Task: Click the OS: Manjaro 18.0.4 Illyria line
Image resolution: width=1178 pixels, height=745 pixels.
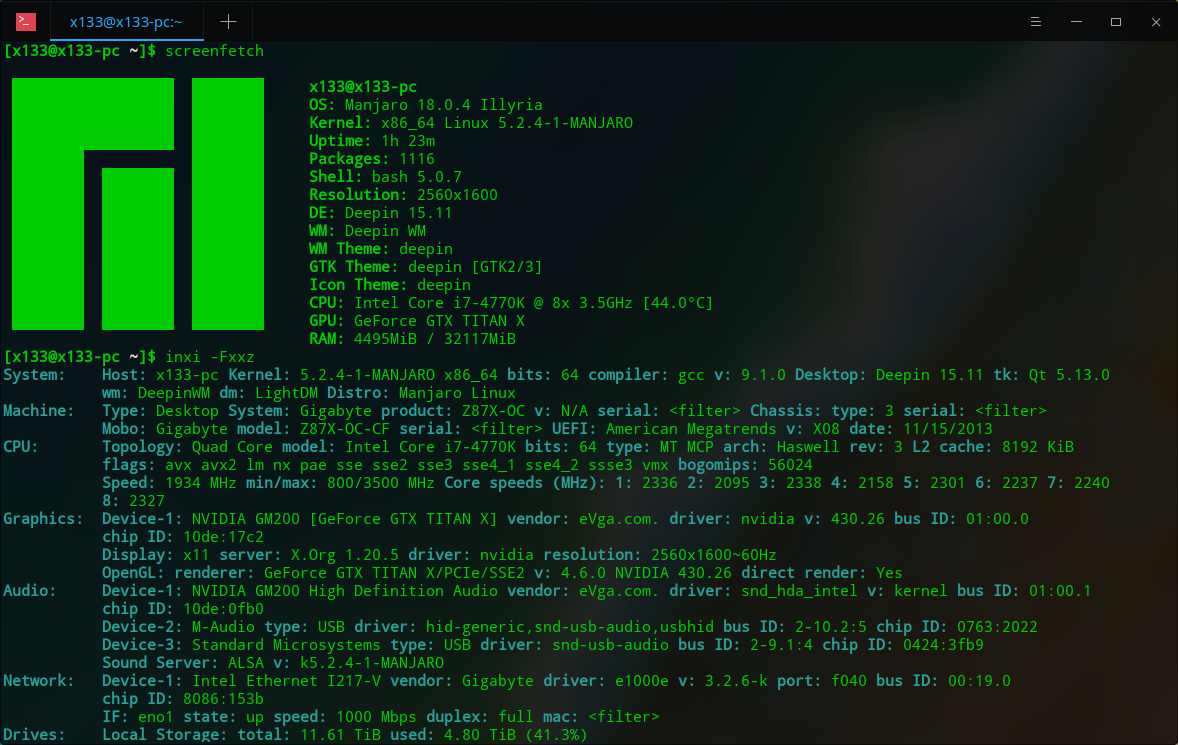Action: (x=423, y=104)
